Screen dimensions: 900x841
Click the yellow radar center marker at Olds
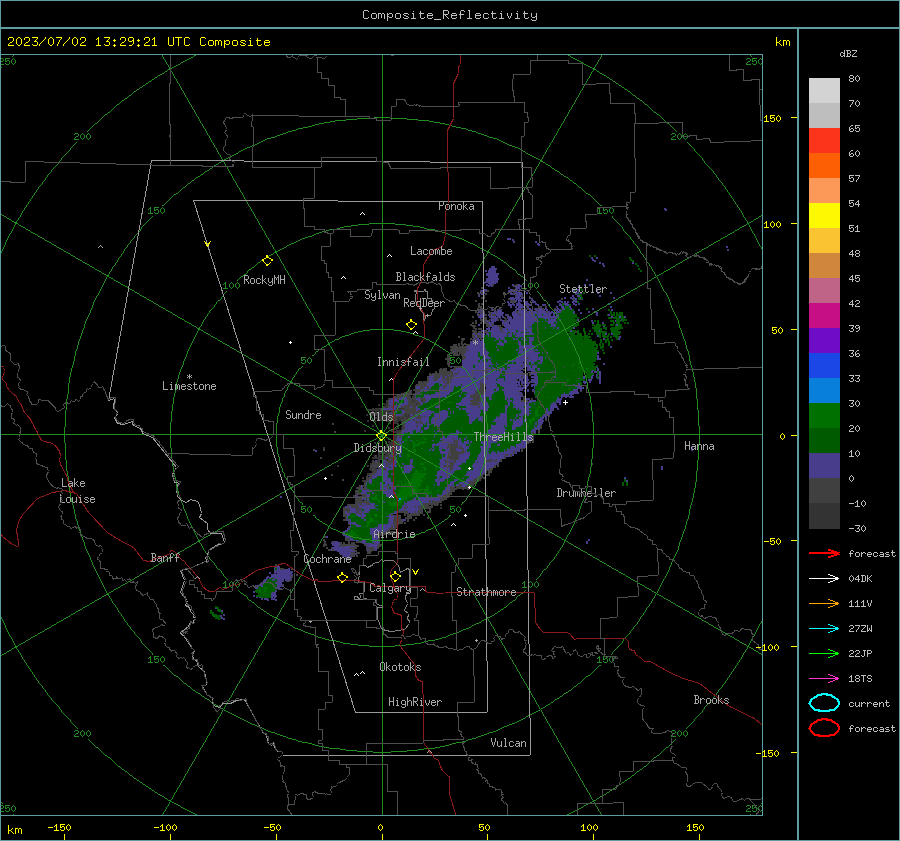(381, 436)
